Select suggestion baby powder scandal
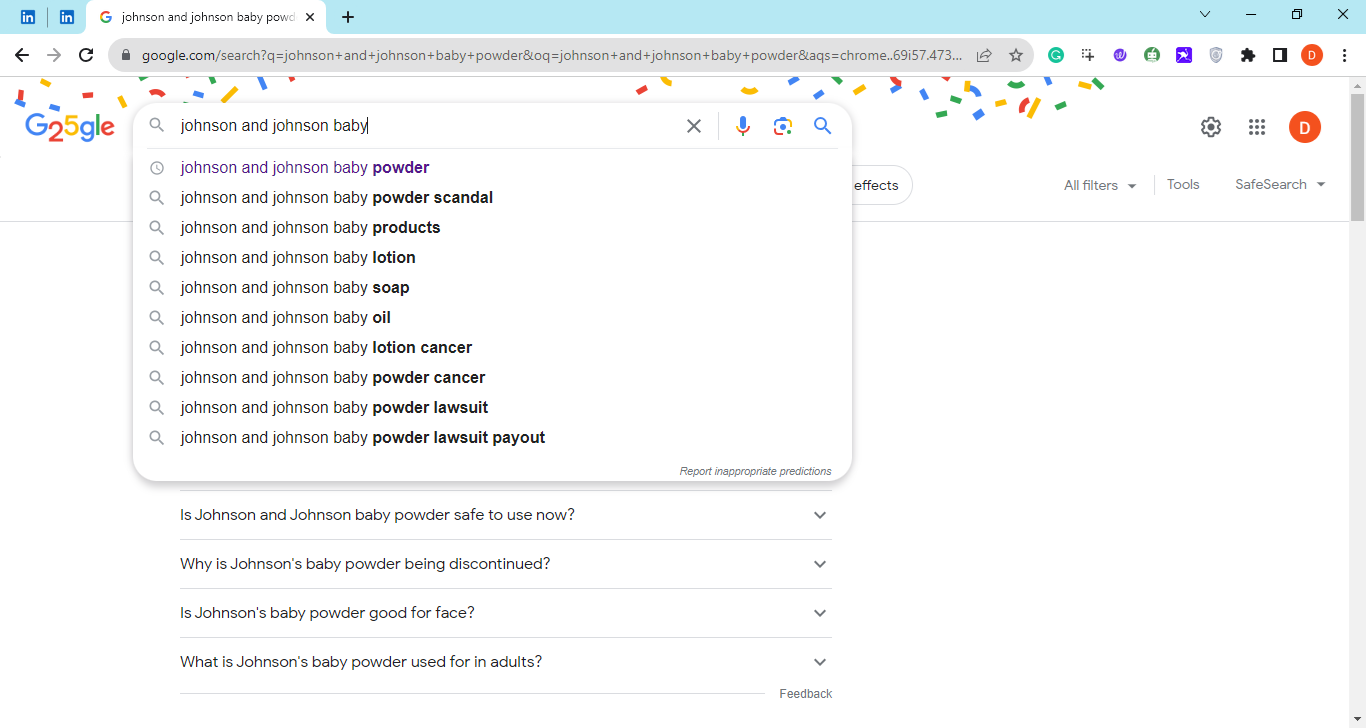1366x728 pixels. 492,198
